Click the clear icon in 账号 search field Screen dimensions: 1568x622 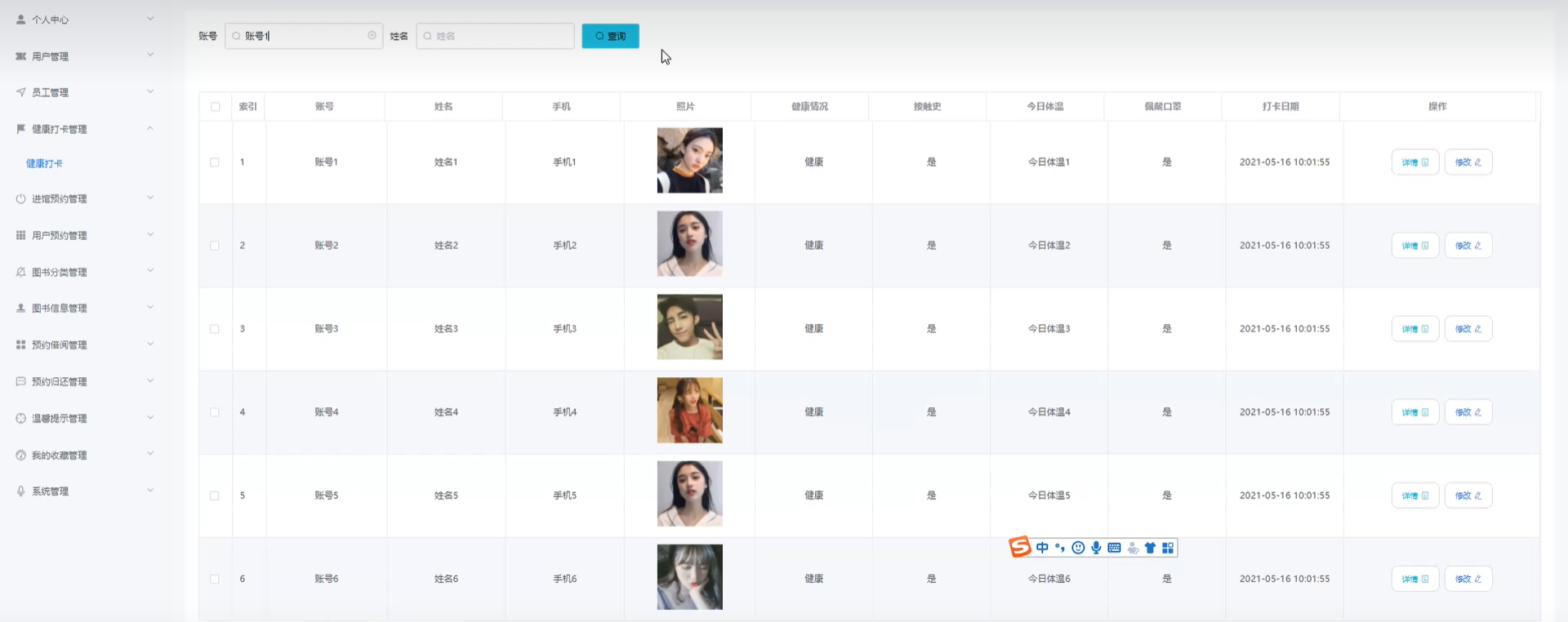point(372,35)
